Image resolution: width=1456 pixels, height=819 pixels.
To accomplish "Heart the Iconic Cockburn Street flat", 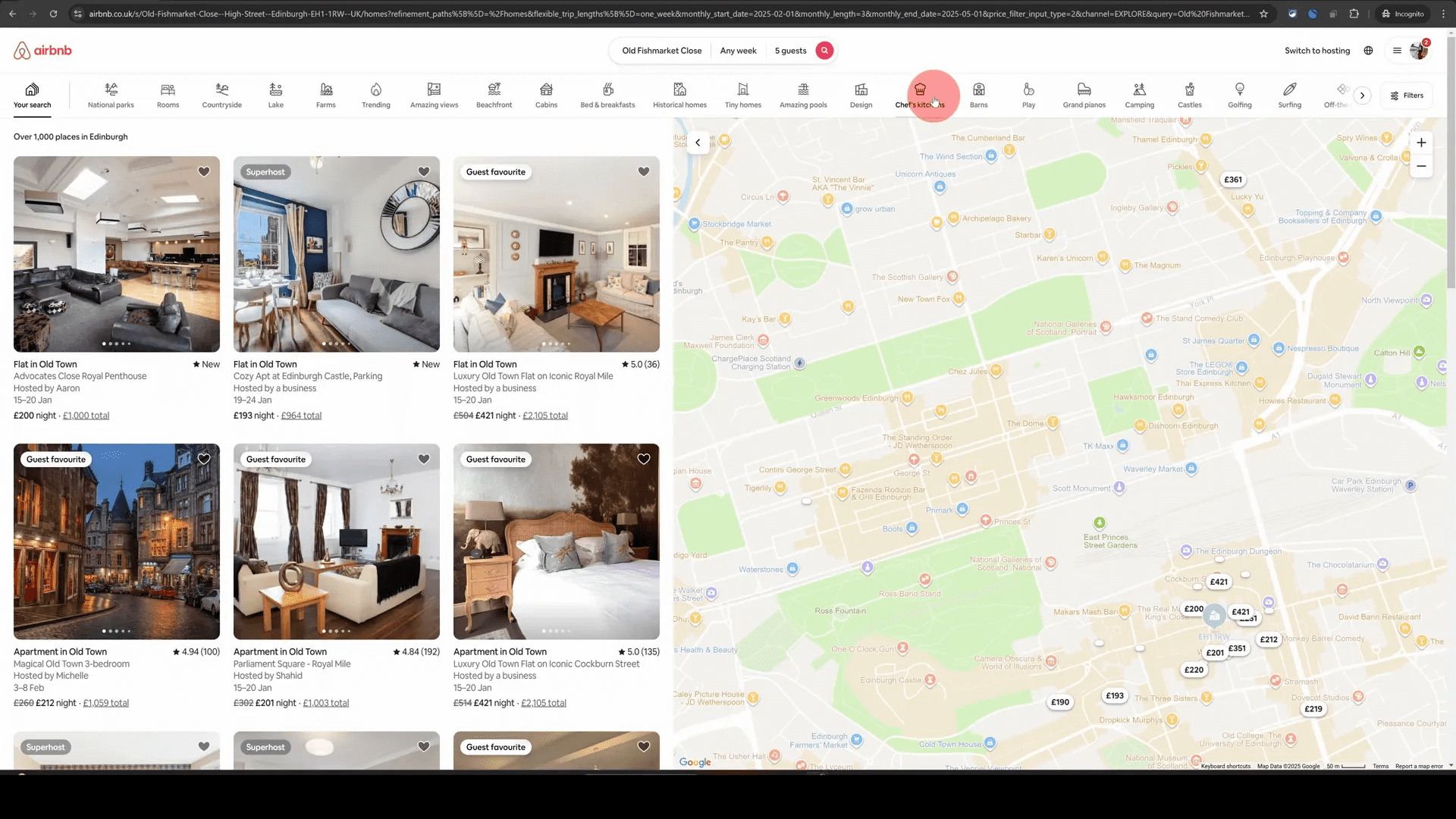I will (x=644, y=459).
